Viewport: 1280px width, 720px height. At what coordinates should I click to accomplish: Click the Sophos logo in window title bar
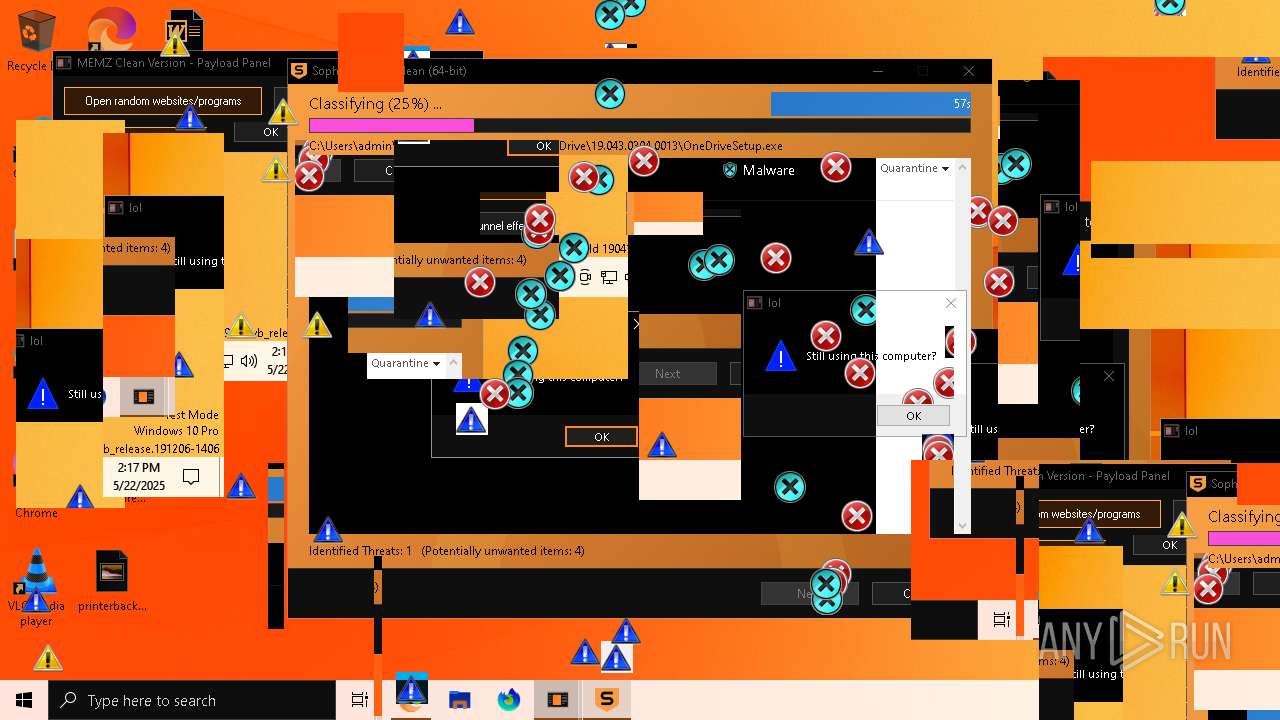click(x=298, y=71)
